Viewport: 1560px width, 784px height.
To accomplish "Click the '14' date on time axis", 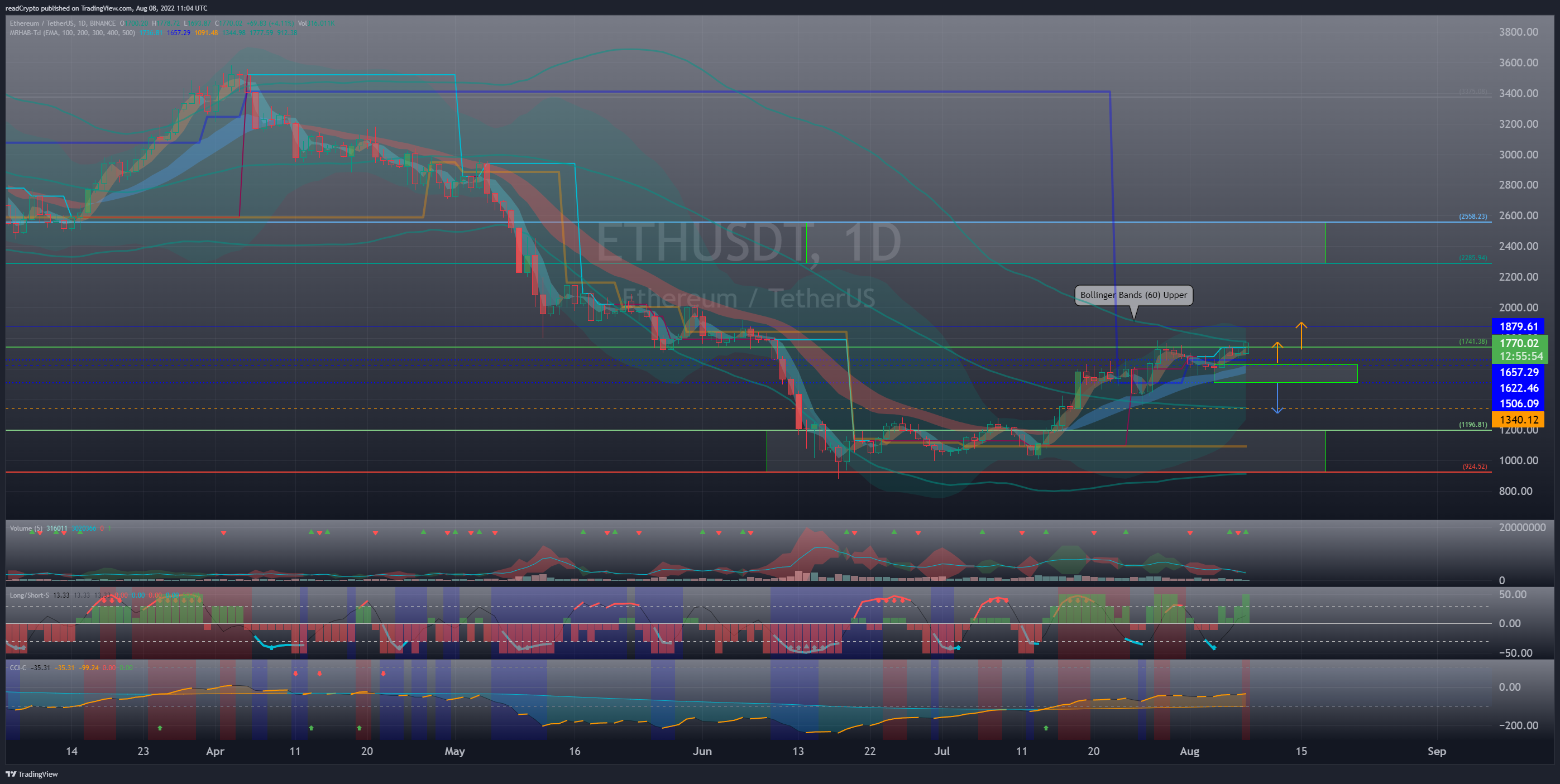I will [71, 751].
